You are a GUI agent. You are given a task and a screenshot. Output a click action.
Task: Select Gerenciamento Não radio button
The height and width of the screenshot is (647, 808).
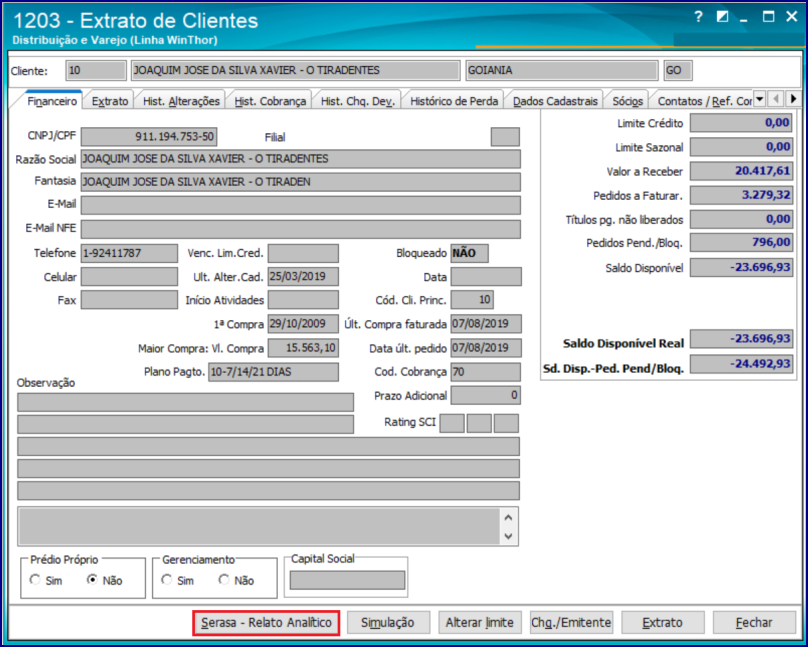pos(224,580)
